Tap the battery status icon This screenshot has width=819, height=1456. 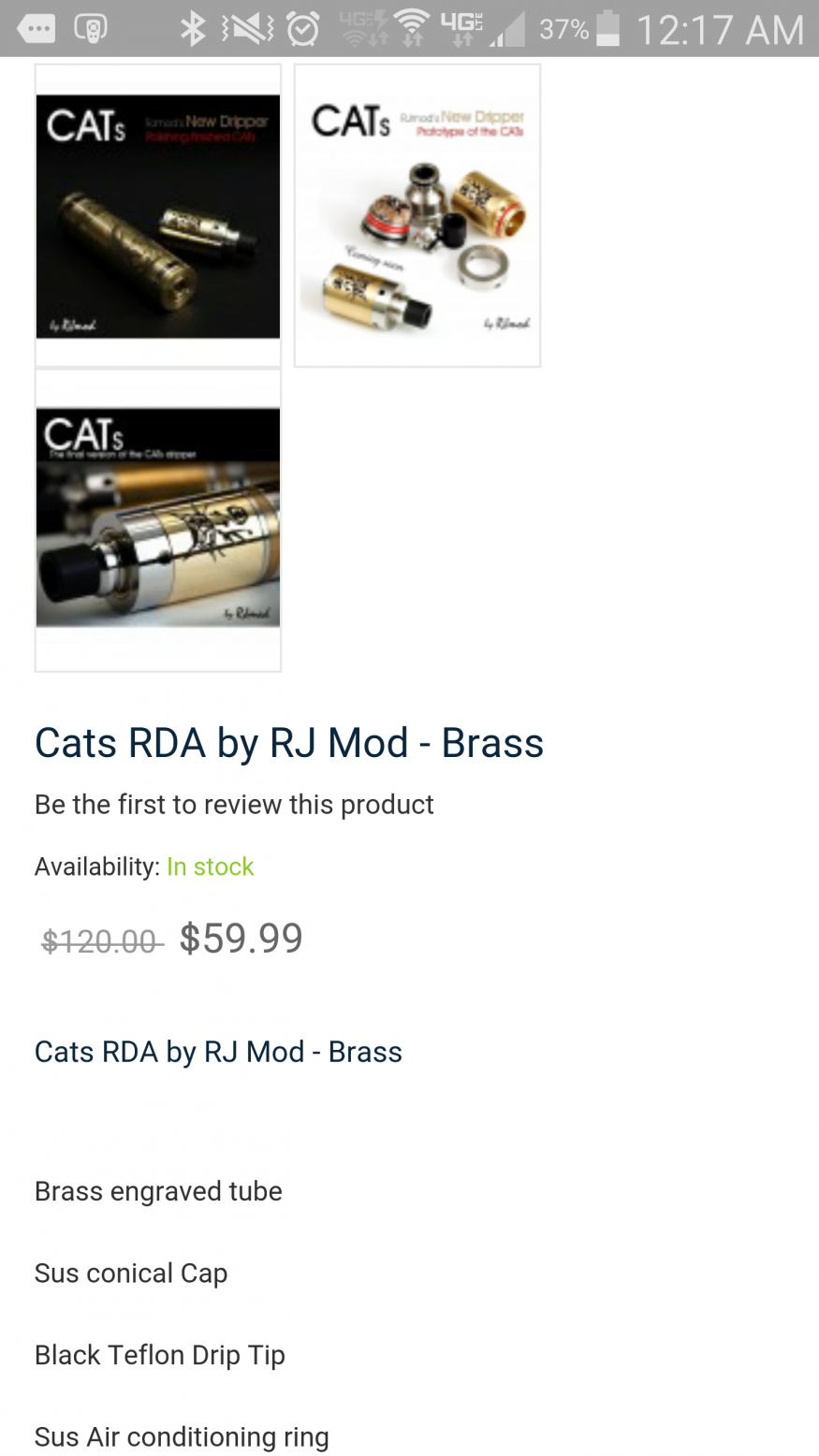click(x=608, y=29)
